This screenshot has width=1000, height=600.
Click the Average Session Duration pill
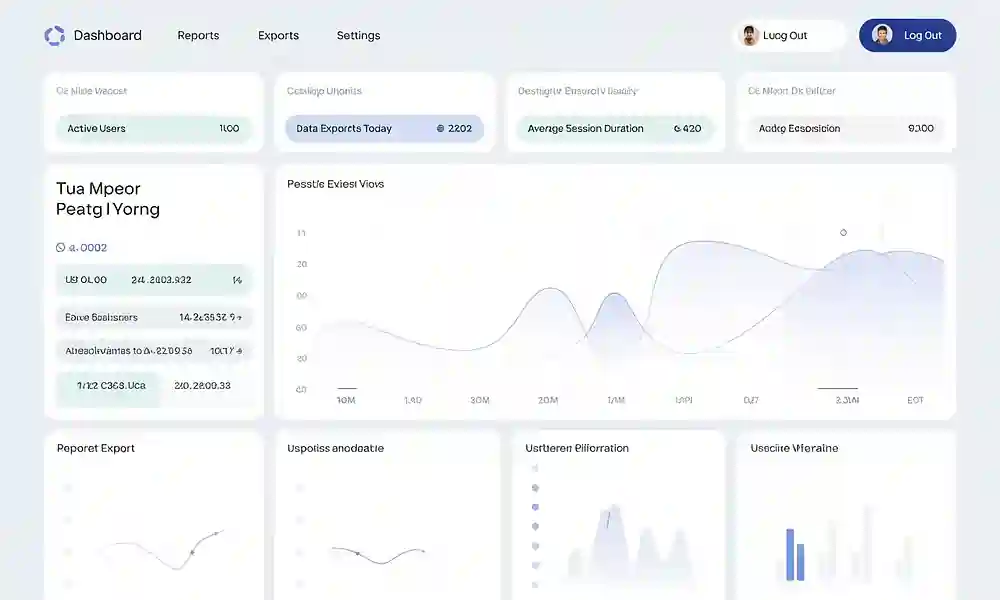614,129
